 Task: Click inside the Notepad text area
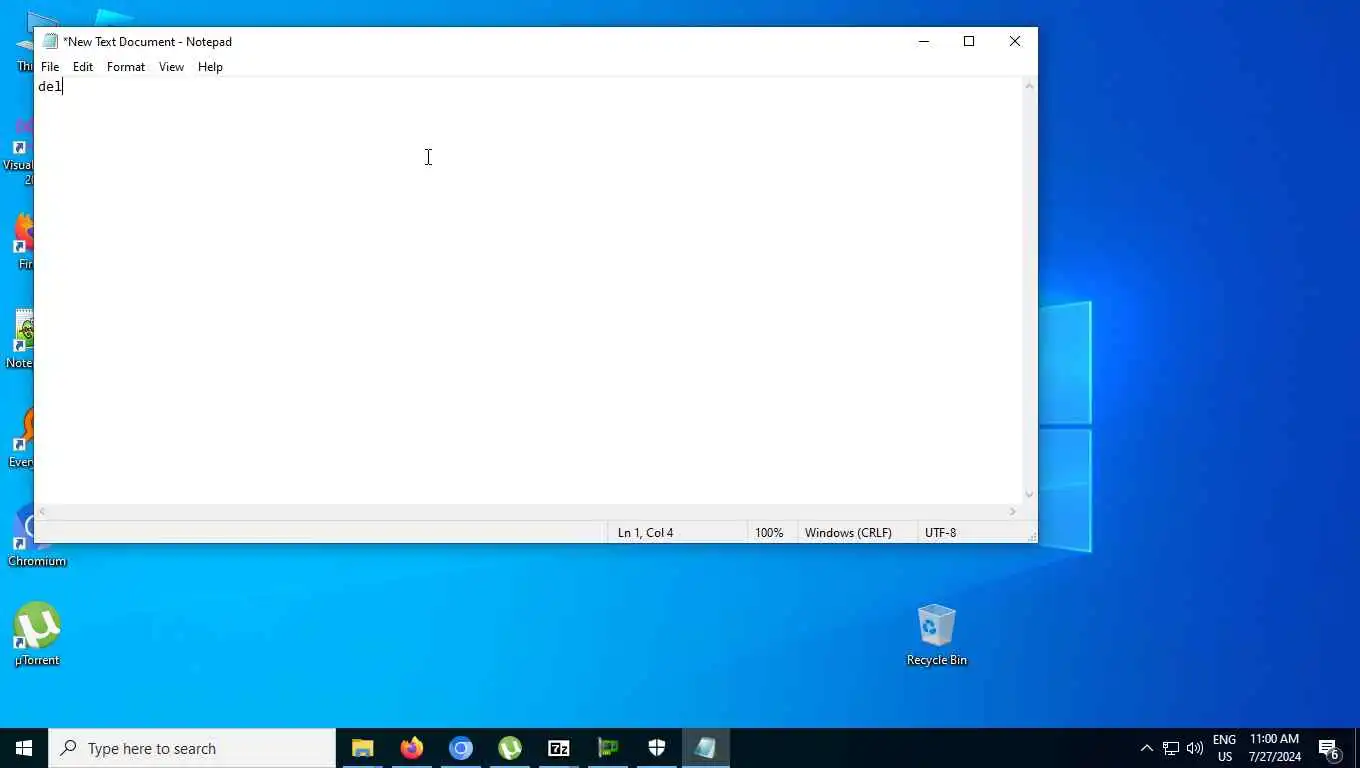click(528, 290)
